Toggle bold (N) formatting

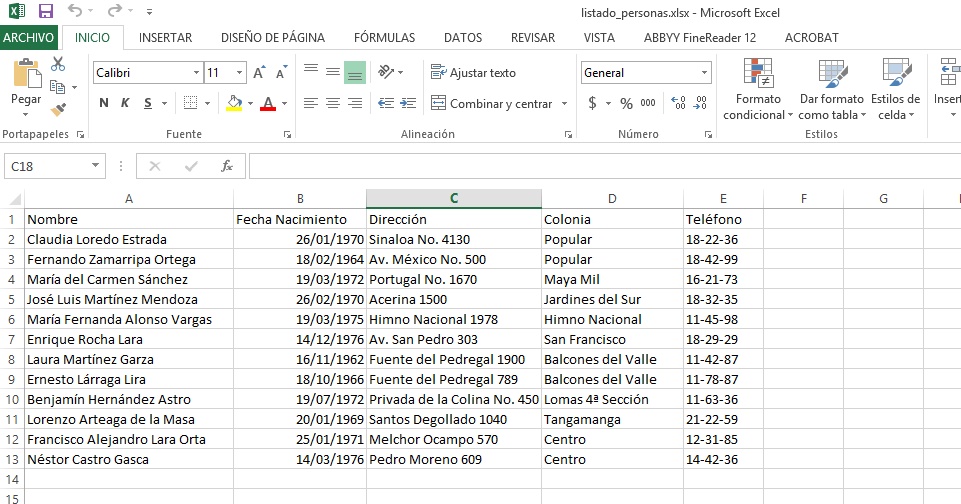pos(104,103)
